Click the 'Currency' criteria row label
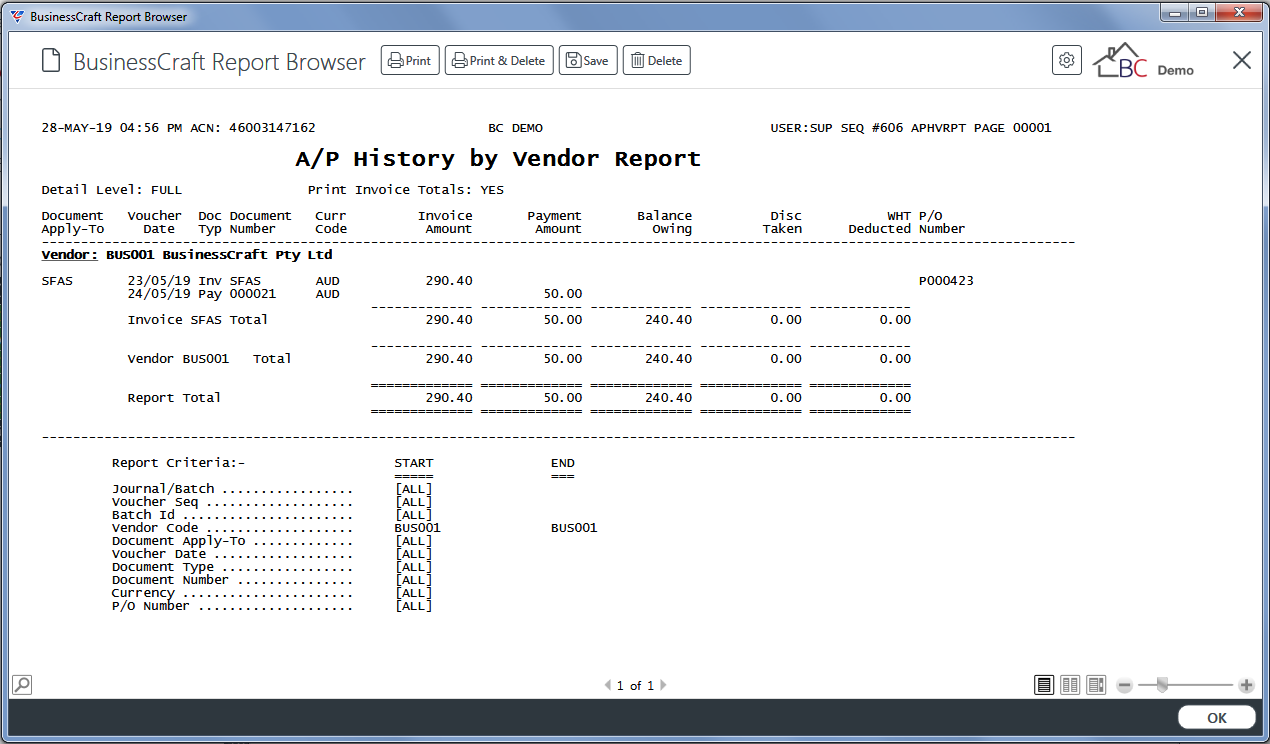This screenshot has height=744, width=1270. (x=143, y=593)
